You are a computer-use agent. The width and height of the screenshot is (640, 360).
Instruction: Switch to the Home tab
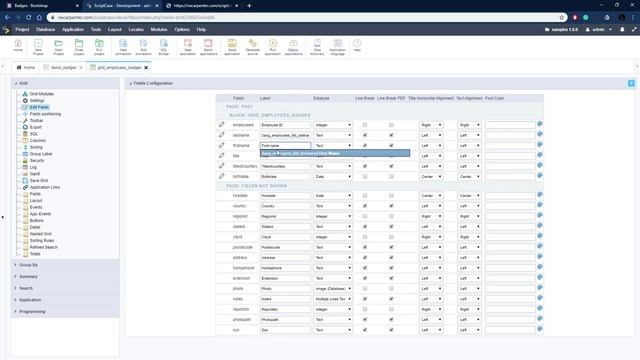coord(26,67)
